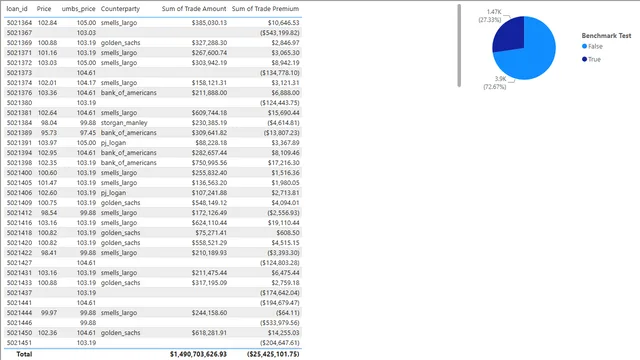The image size is (640, 360).
Task: Select premium ($204,647.61) in row 5021451
Action: point(280,343)
